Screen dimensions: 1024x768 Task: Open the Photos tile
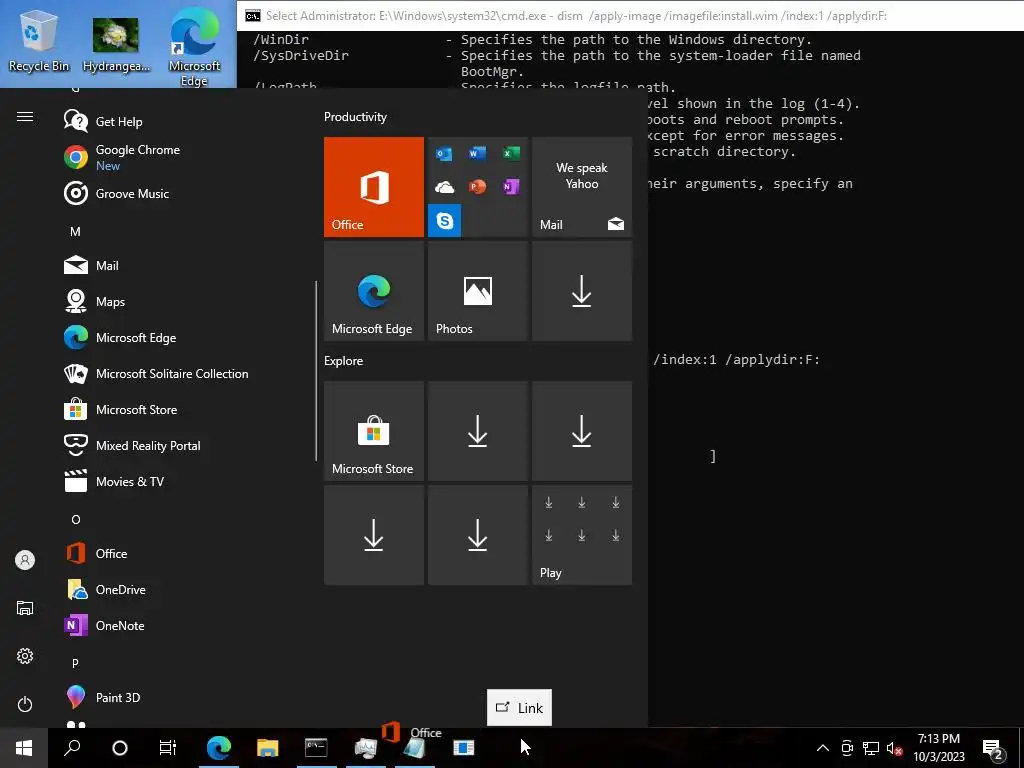point(477,291)
